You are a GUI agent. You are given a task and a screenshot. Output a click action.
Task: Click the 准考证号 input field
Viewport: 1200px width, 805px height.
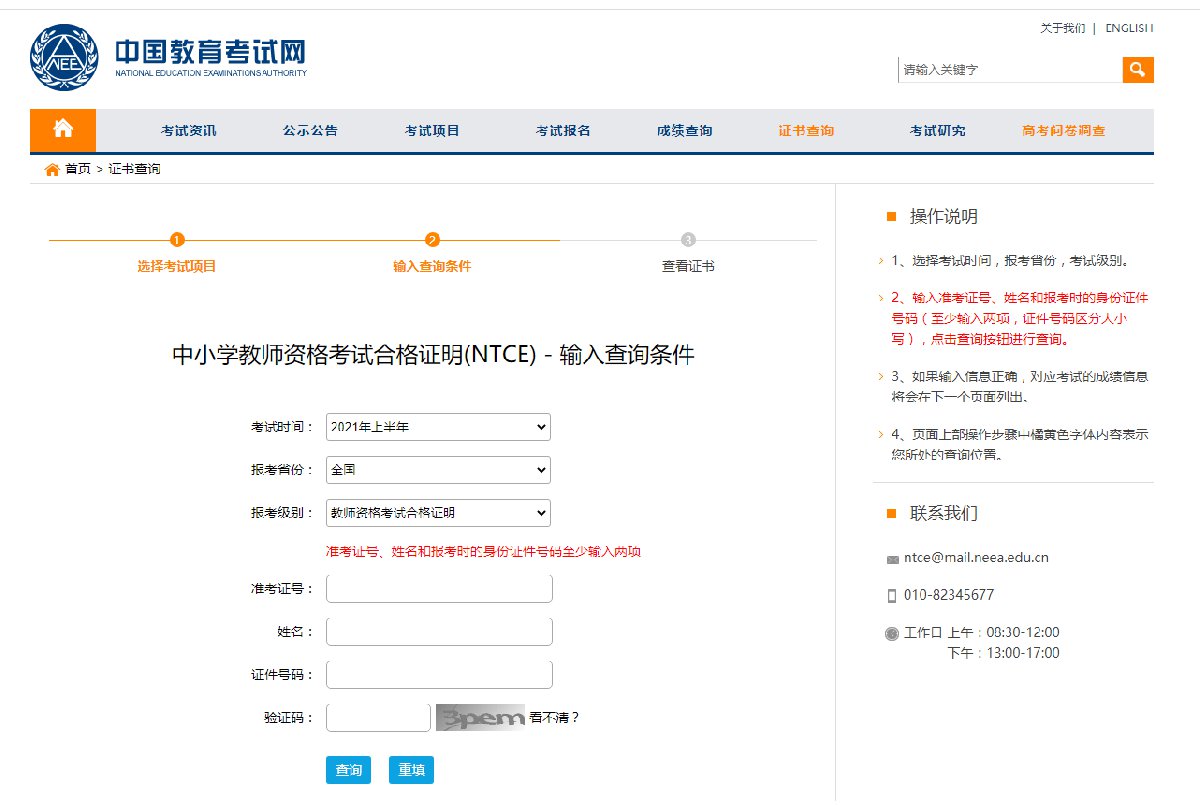point(439,589)
